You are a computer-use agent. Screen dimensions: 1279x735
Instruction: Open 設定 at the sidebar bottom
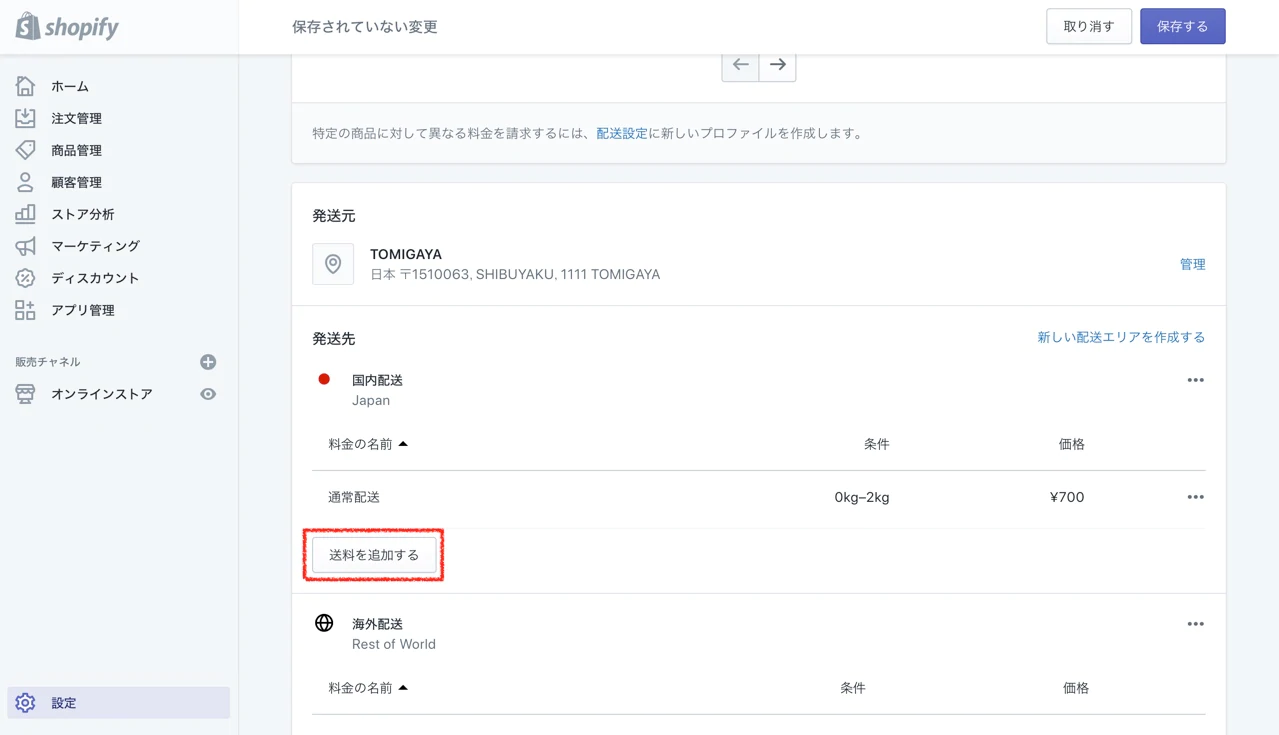point(64,703)
